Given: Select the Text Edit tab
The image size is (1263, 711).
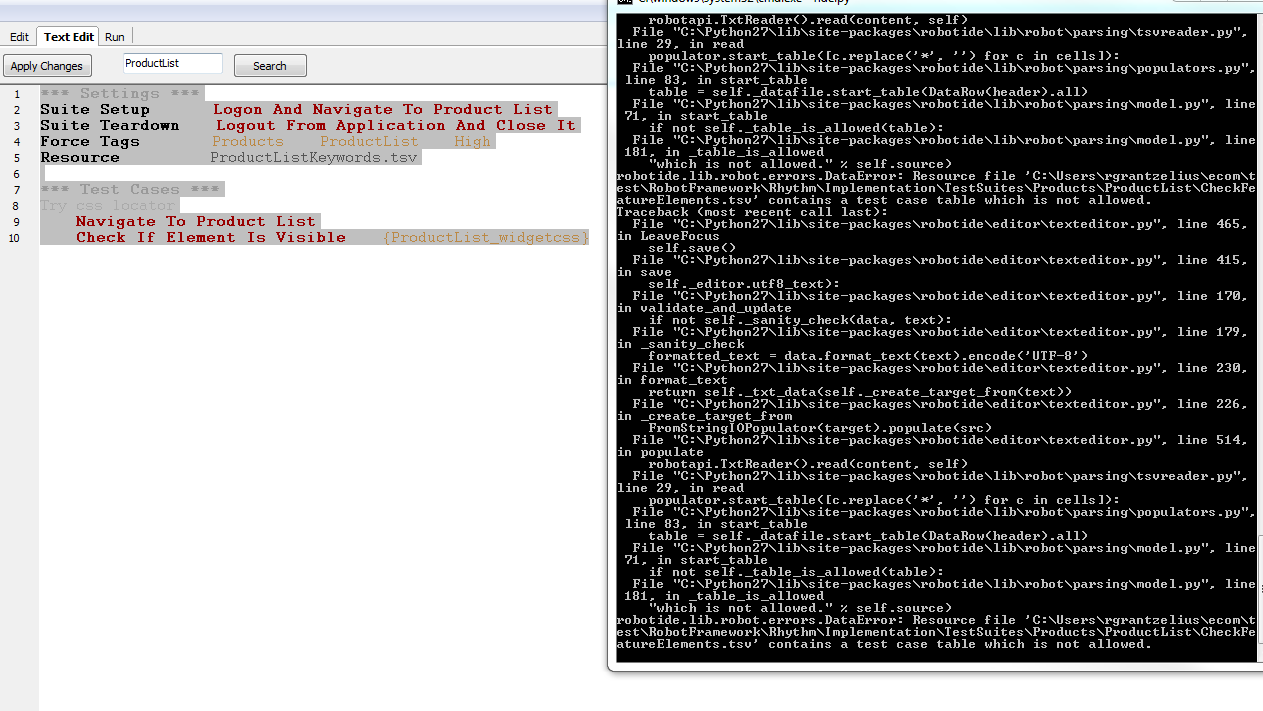Looking at the screenshot, I should tap(68, 37).
